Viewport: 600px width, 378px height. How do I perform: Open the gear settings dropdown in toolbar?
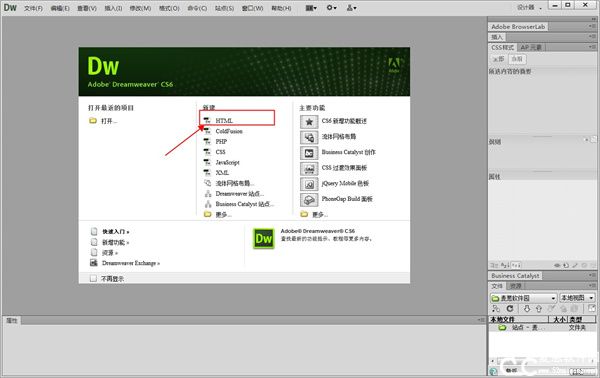tap(331, 8)
